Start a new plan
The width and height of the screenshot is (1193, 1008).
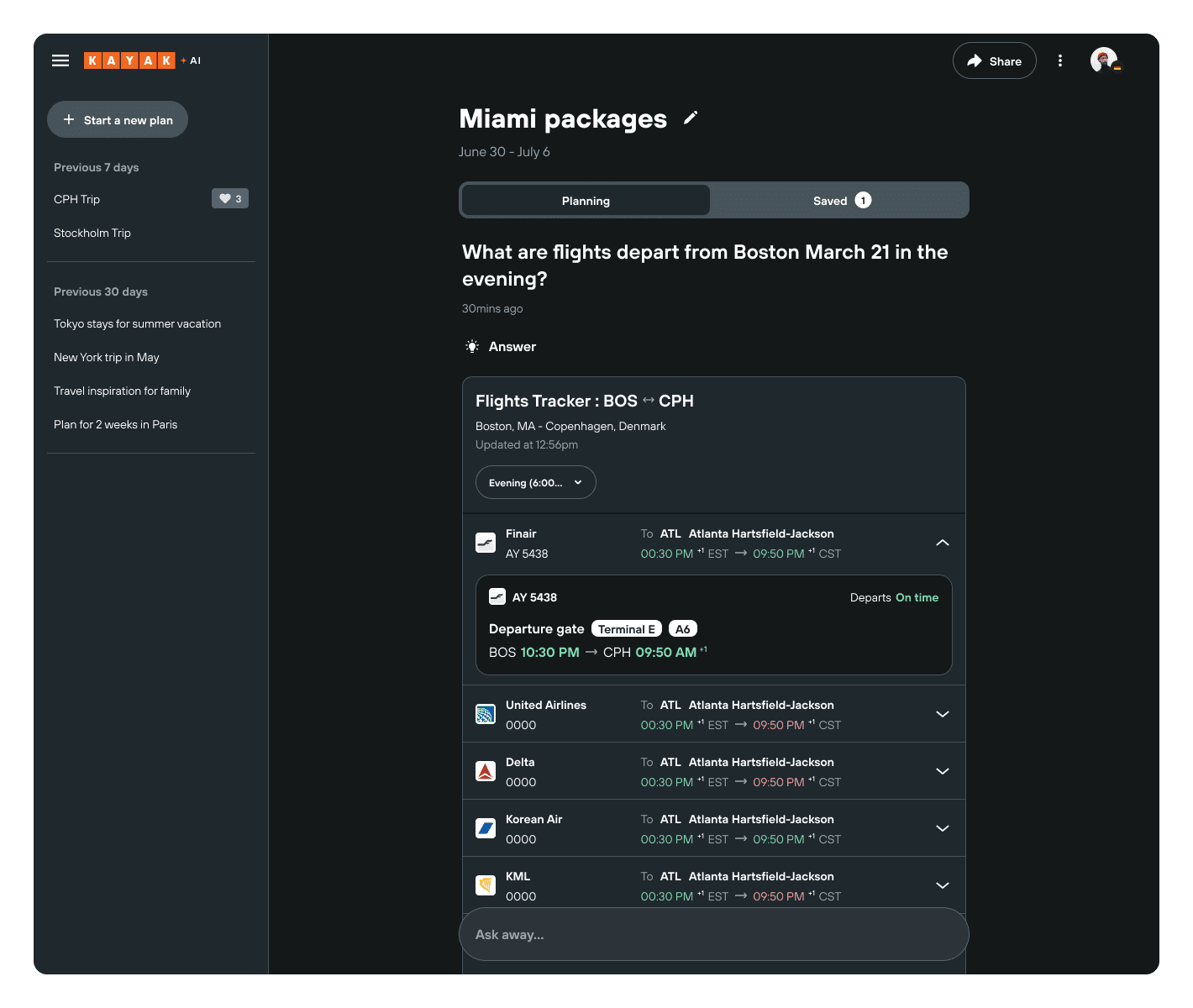click(118, 119)
